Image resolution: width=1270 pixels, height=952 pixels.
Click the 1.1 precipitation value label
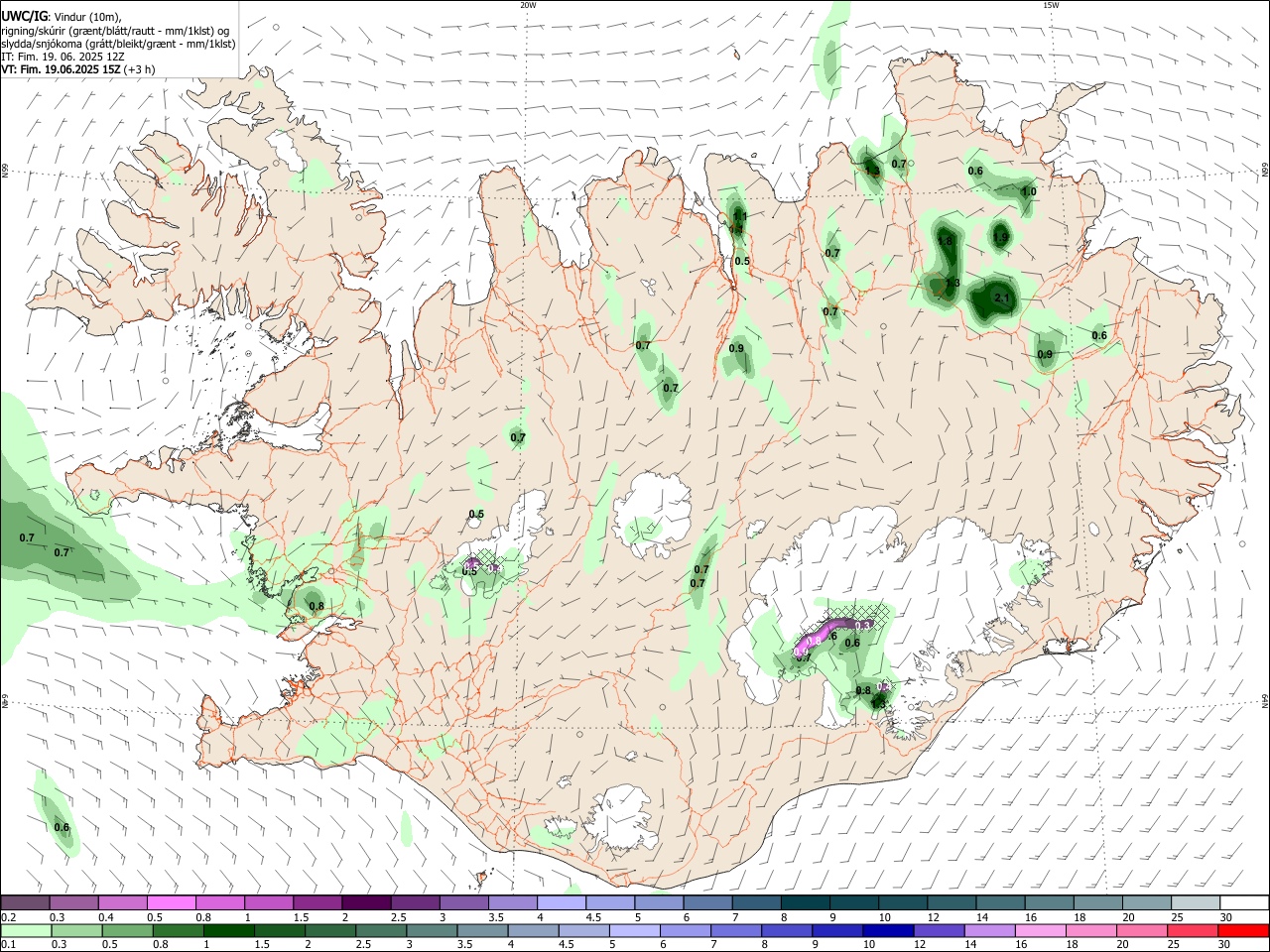click(739, 215)
